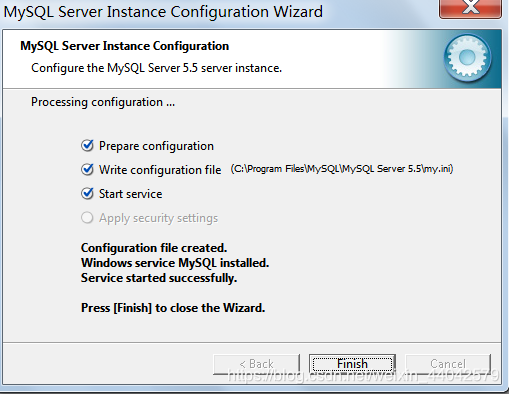Screen dimensions: 509x394
Task: Click the Finish button
Action: 352,364
